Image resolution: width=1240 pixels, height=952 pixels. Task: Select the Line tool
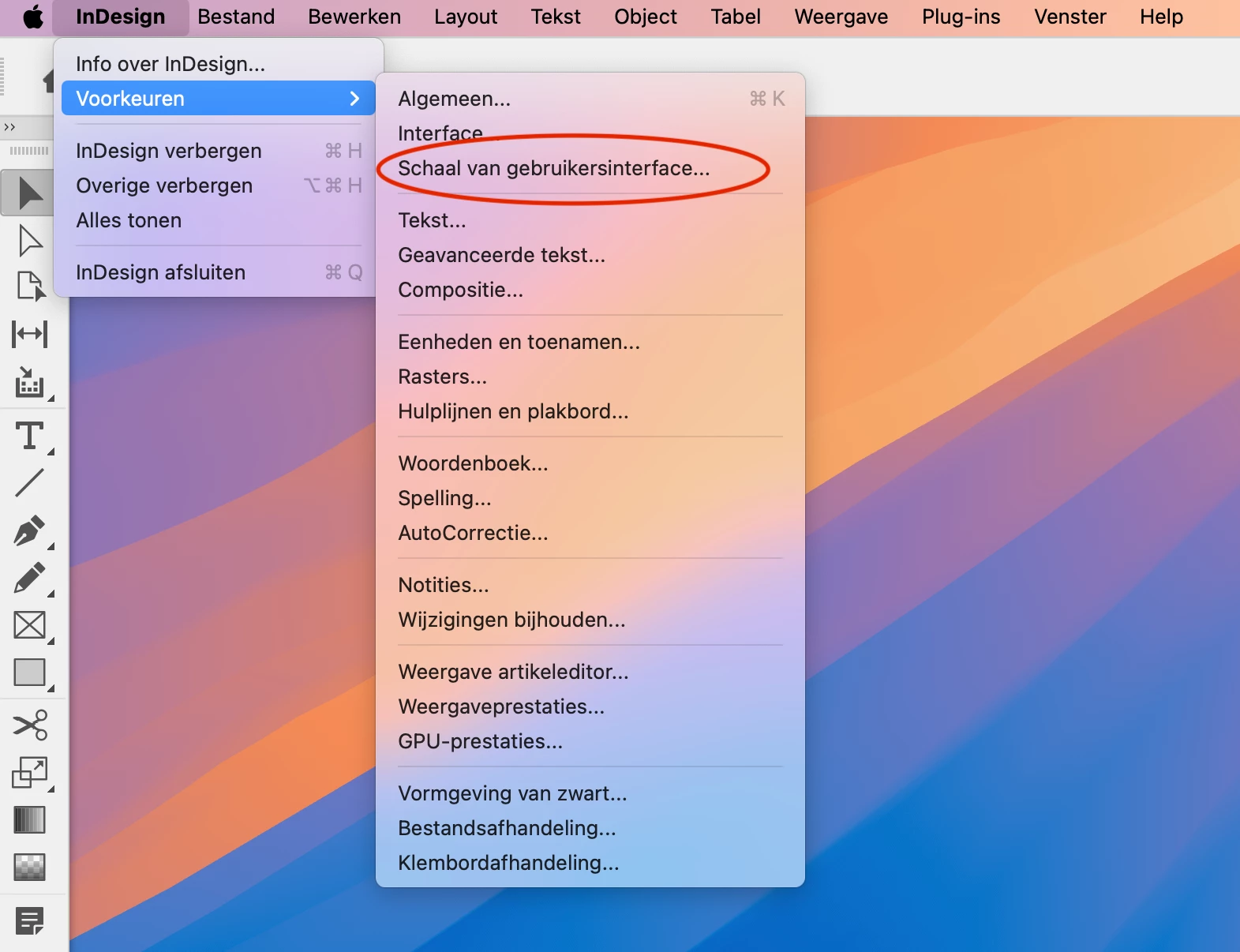(x=31, y=482)
